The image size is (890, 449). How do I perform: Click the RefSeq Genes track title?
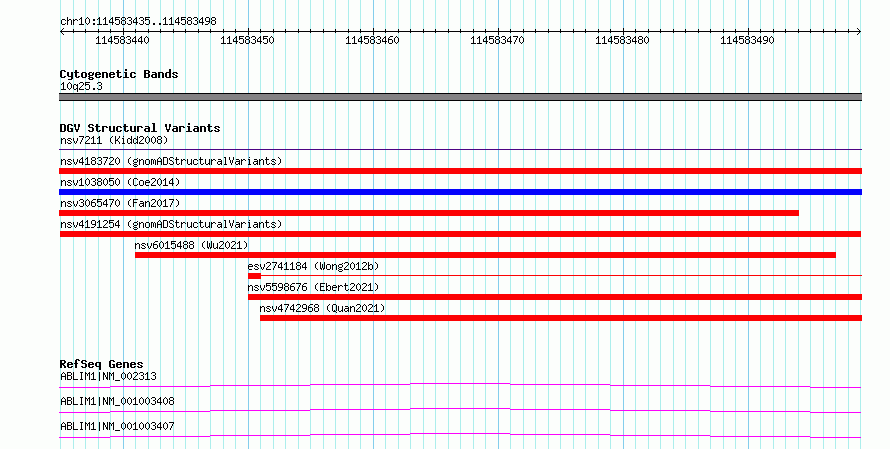click(x=102, y=364)
